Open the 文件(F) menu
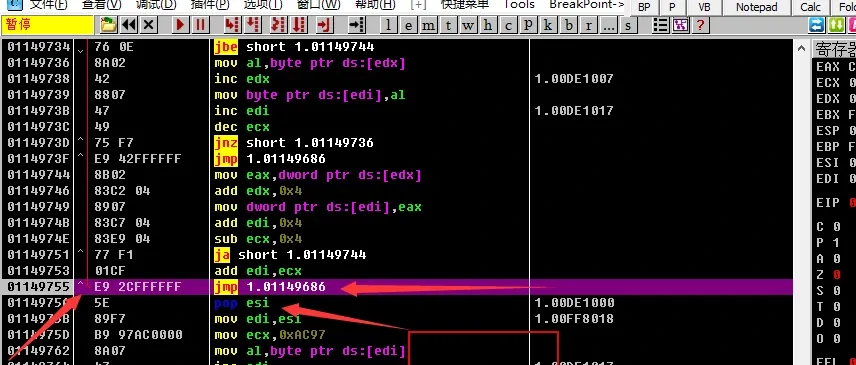The image size is (856, 365). (x=48, y=4)
